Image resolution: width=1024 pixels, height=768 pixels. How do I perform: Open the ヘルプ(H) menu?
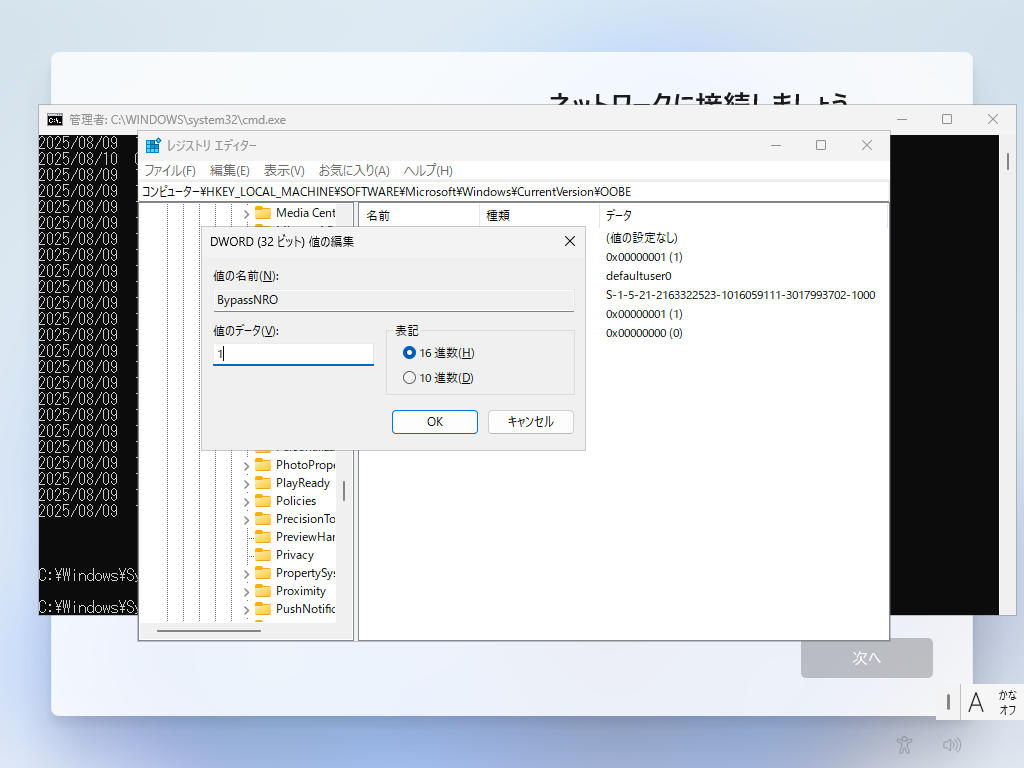(x=428, y=170)
